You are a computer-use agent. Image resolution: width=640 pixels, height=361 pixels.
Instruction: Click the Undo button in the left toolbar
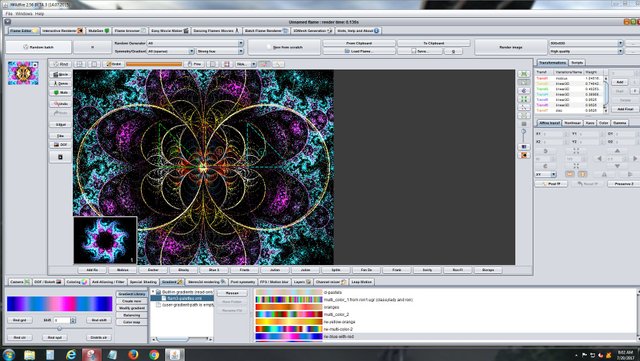tap(60, 104)
